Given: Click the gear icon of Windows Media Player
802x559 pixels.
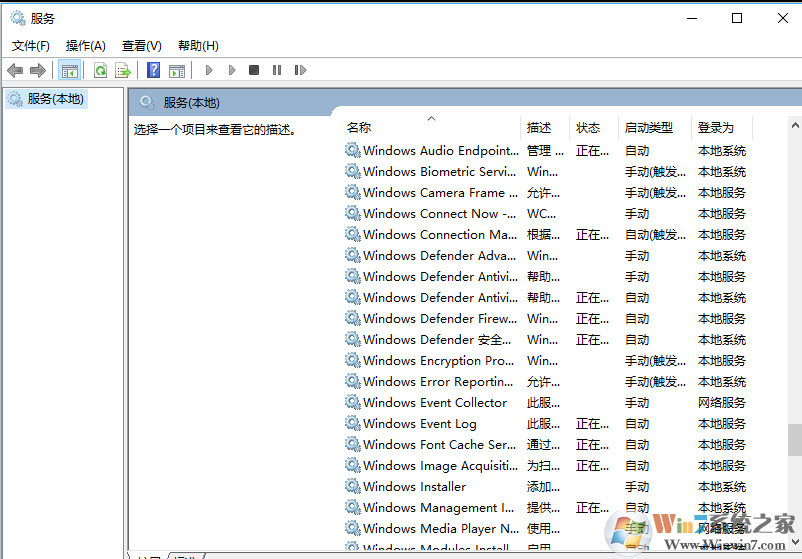Looking at the screenshot, I should pyautogui.click(x=352, y=528).
